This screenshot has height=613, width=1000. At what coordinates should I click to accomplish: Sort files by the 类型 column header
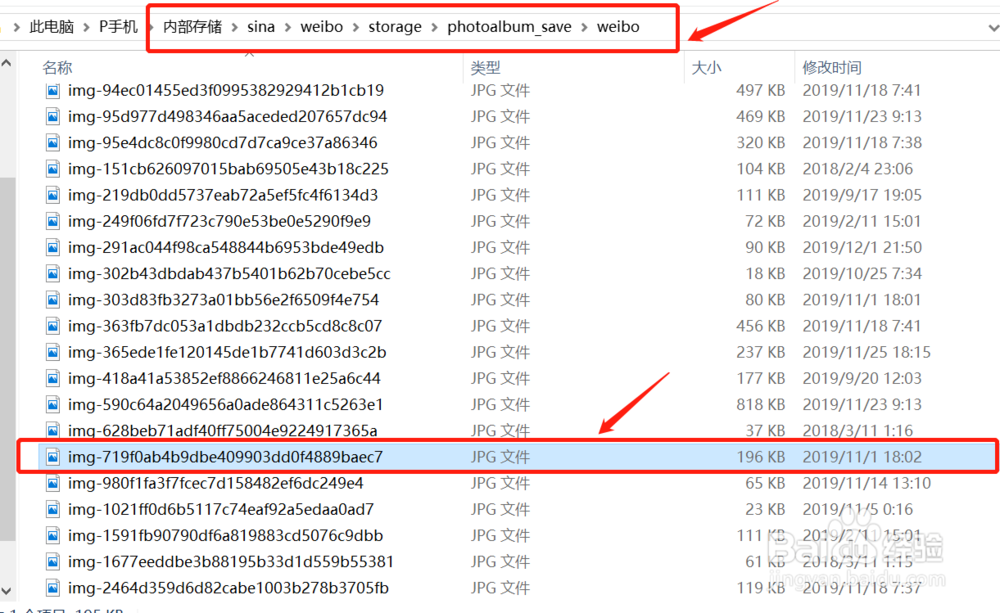click(x=485, y=67)
